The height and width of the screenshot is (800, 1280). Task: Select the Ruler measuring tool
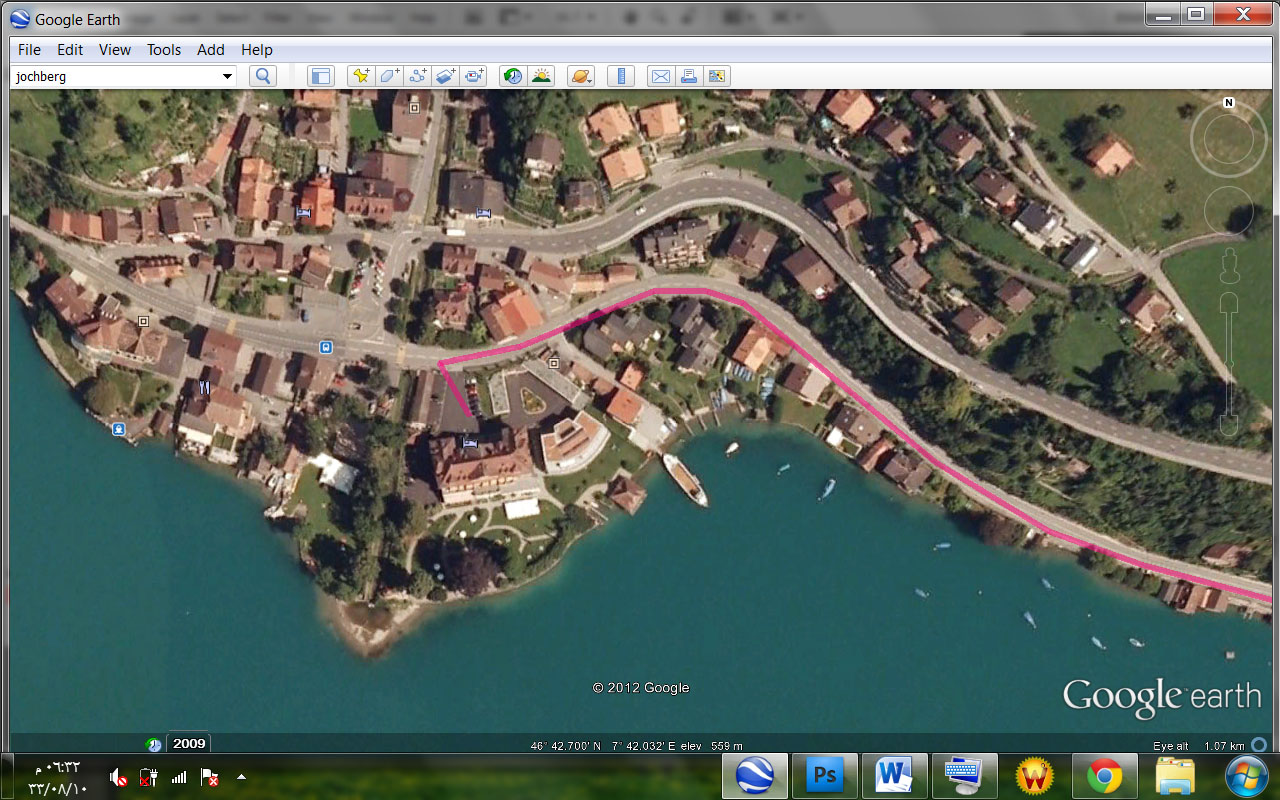click(621, 76)
